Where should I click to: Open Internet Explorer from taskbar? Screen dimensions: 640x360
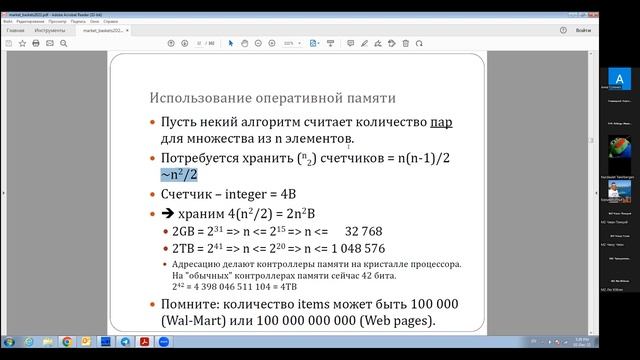click(x=29, y=342)
